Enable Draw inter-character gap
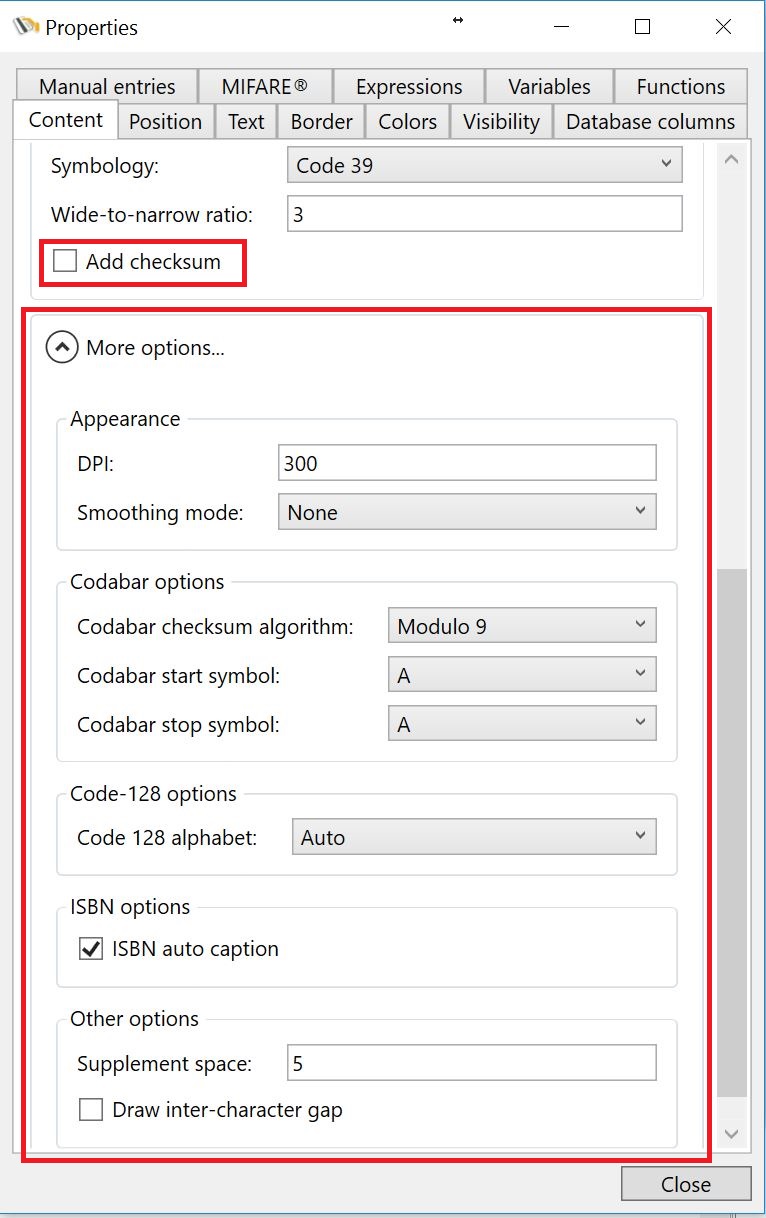The height and width of the screenshot is (1218, 766). (x=91, y=1110)
